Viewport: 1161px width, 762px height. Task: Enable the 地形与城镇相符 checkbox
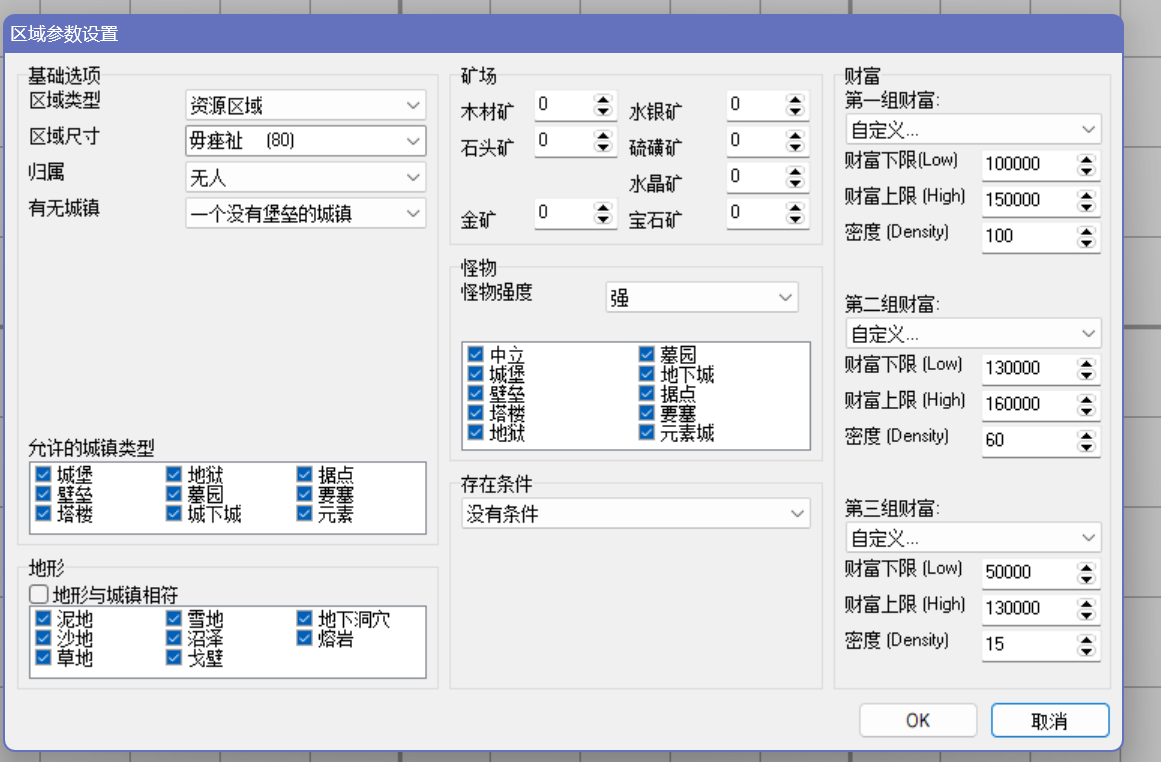tap(40, 595)
